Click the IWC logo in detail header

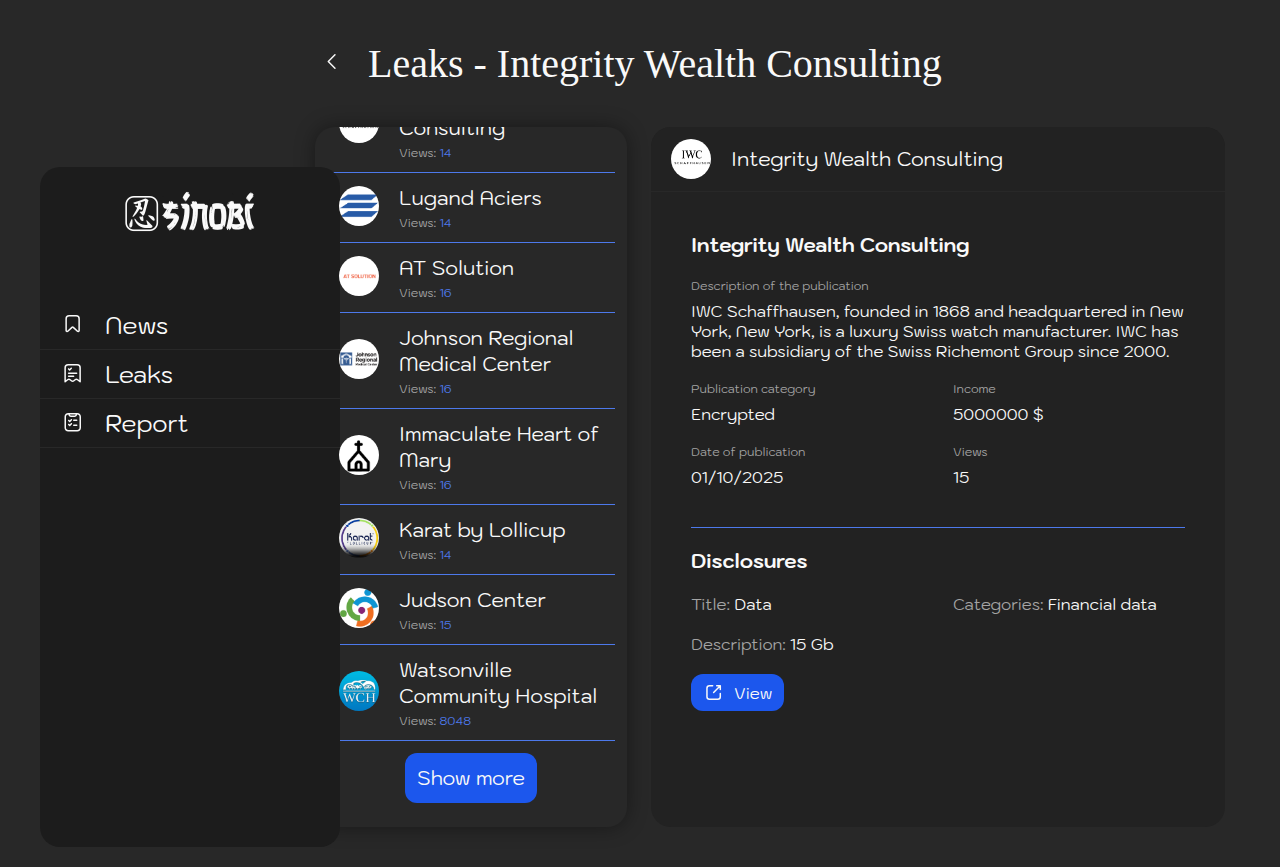[x=691, y=159]
